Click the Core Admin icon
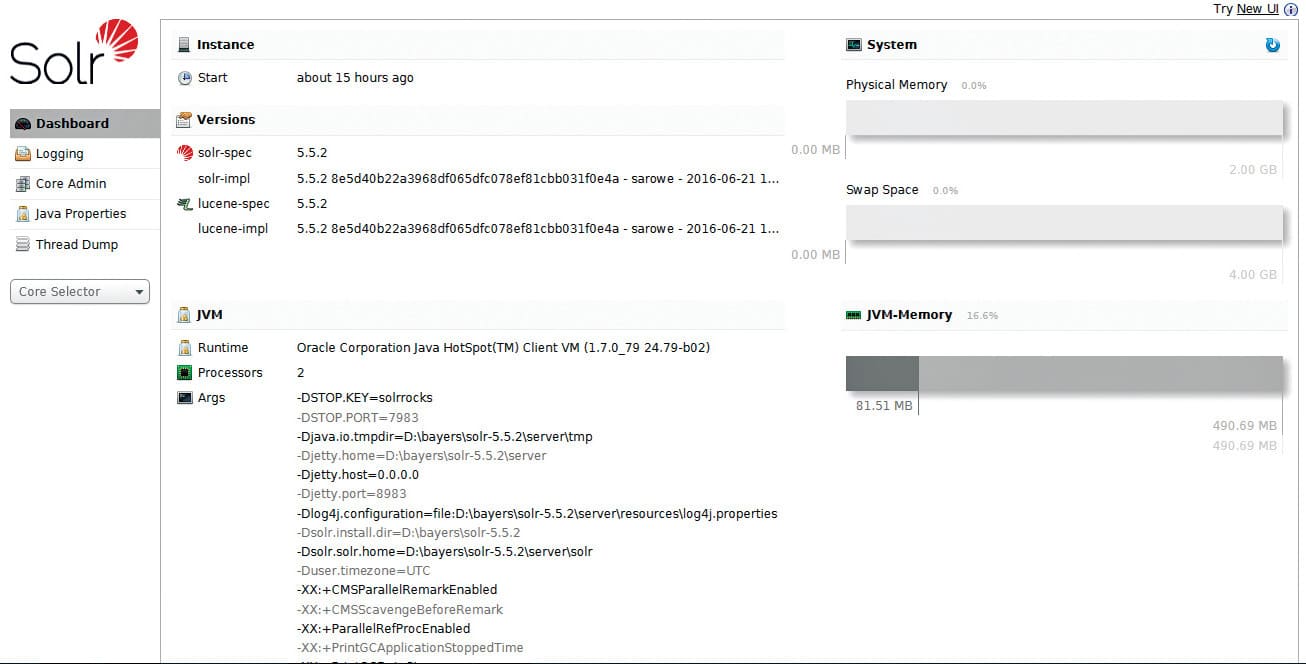Screen dimensions: 1306x664 [x=23, y=184]
